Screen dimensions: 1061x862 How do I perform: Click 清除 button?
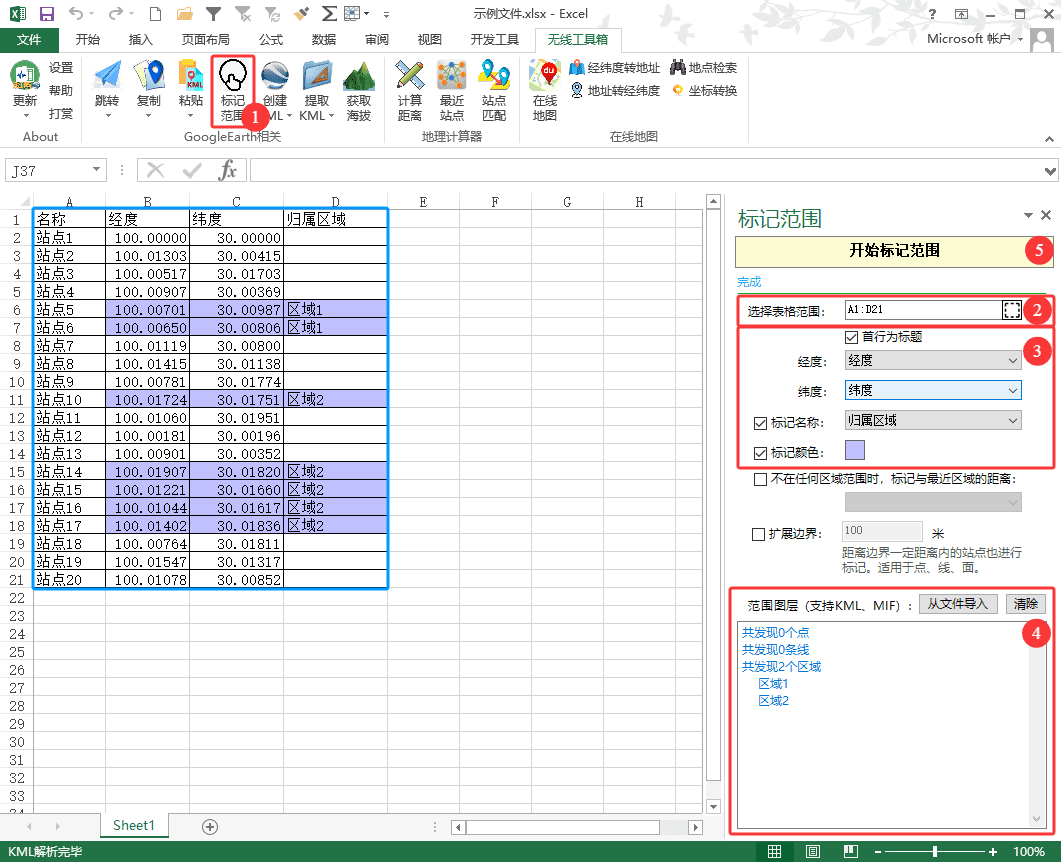[1026, 604]
